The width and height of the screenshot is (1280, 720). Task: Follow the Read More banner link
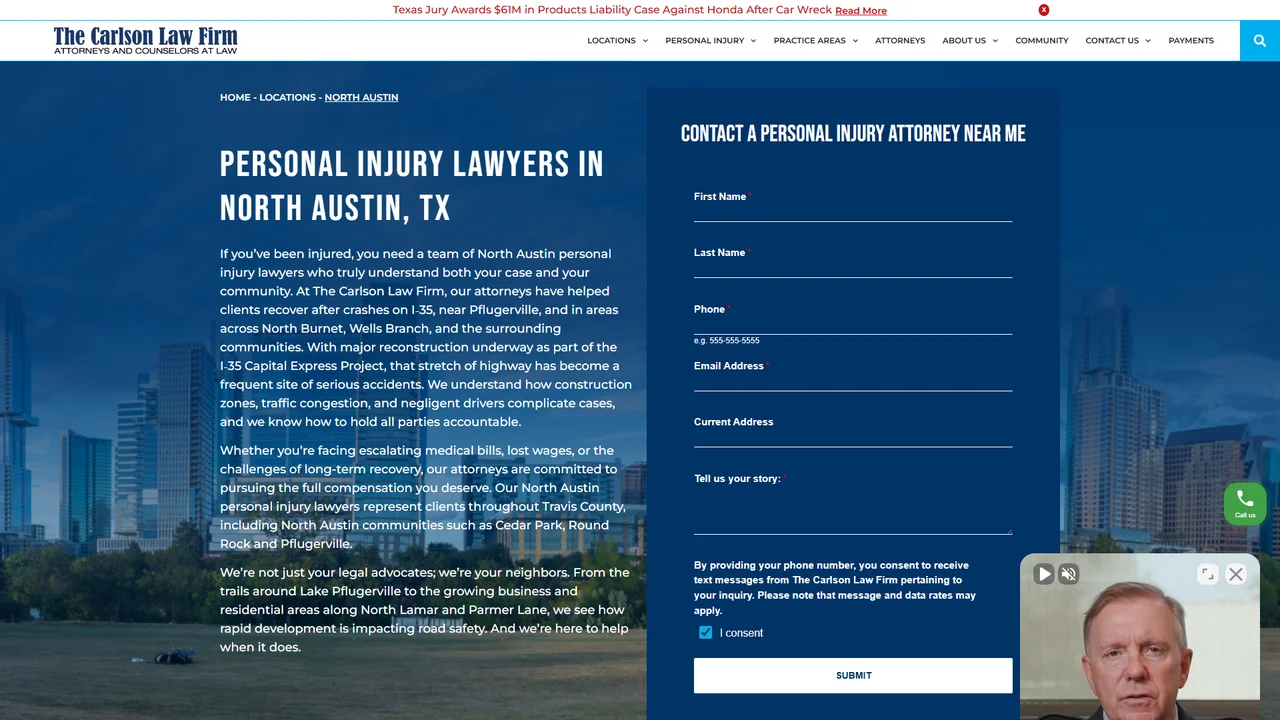861,11
